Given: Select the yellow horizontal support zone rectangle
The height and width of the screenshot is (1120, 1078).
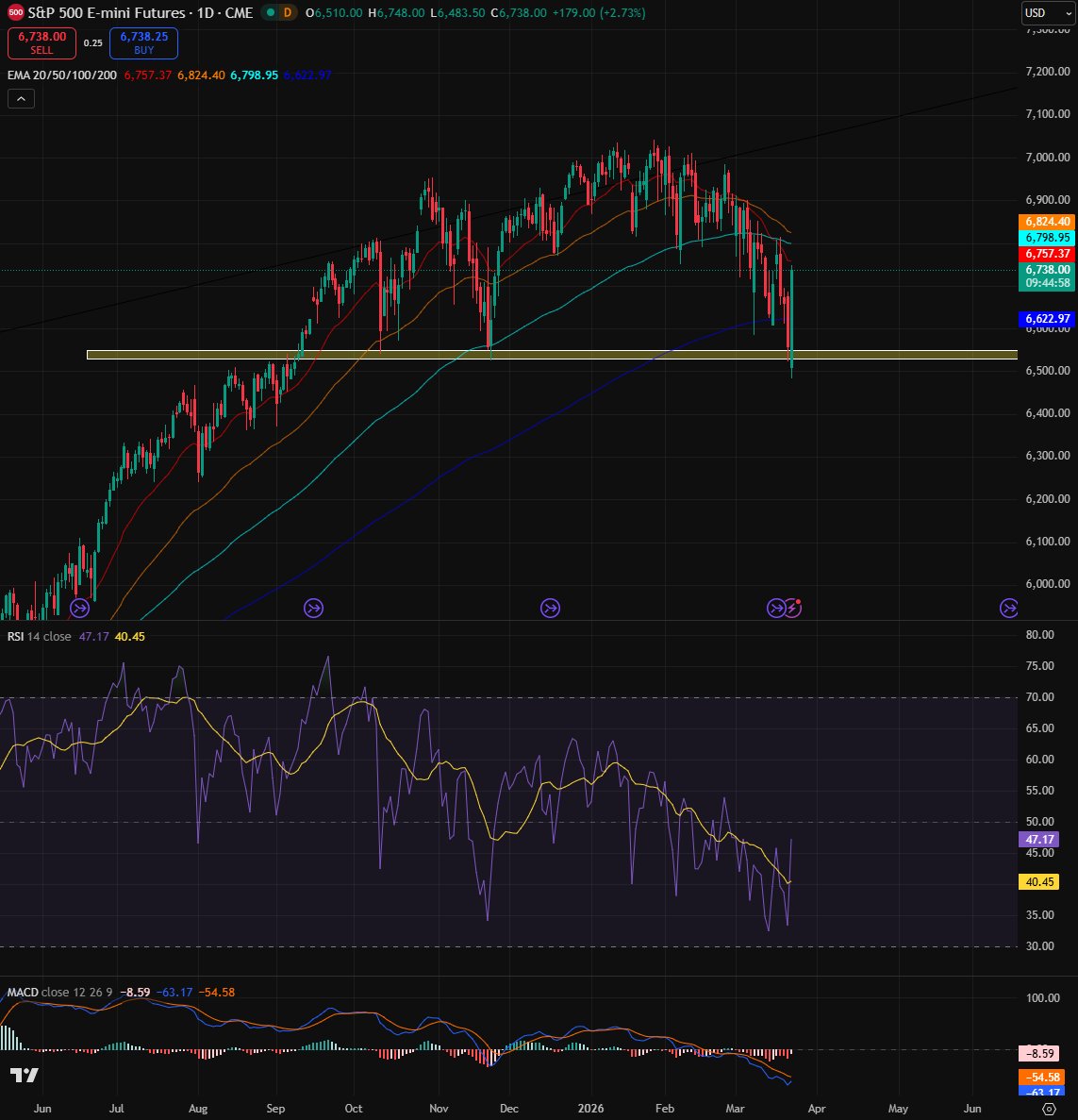Looking at the screenshot, I should (x=552, y=354).
